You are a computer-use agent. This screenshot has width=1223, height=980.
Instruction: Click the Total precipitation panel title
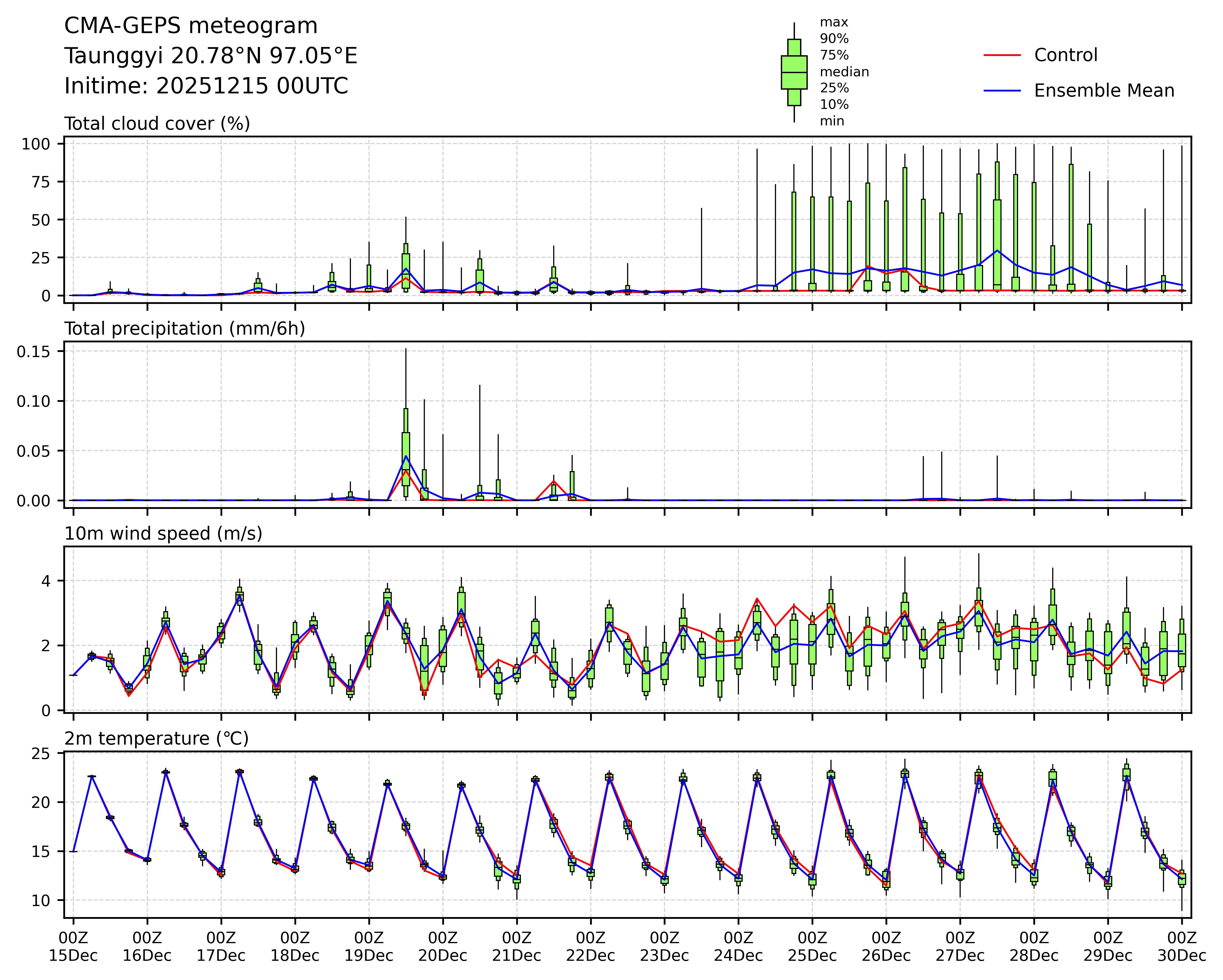184,329
